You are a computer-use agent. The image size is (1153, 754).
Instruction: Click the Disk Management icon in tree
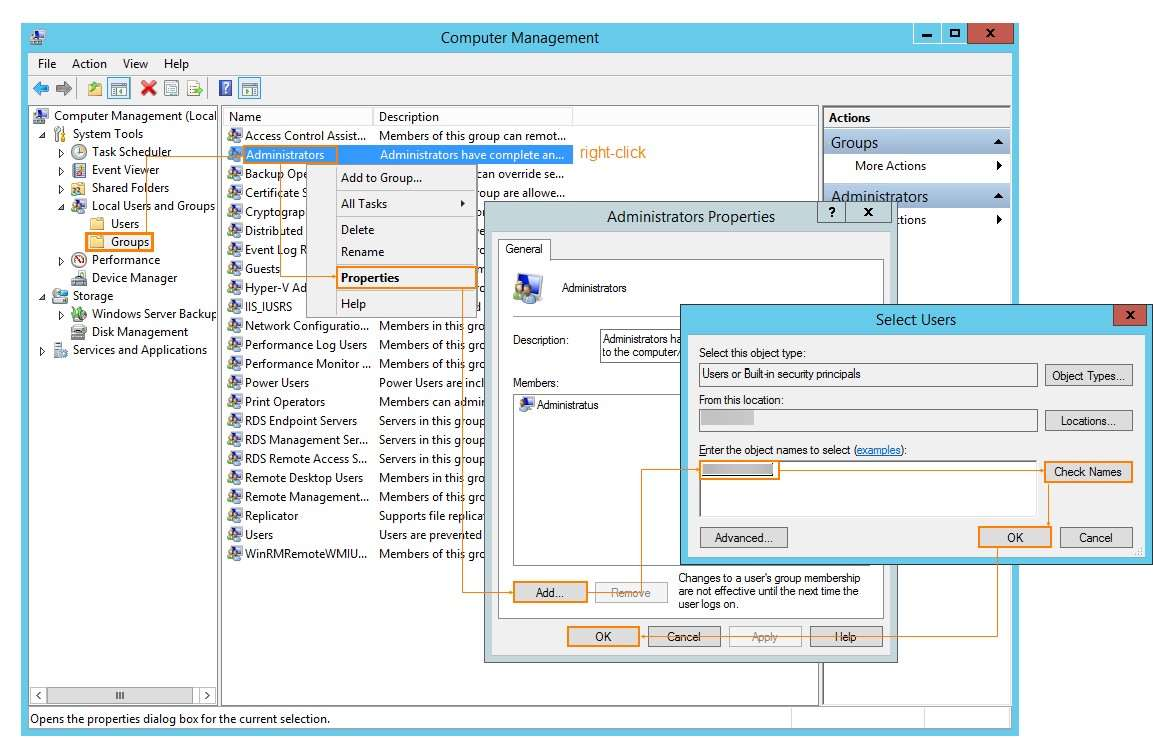tap(79, 332)
